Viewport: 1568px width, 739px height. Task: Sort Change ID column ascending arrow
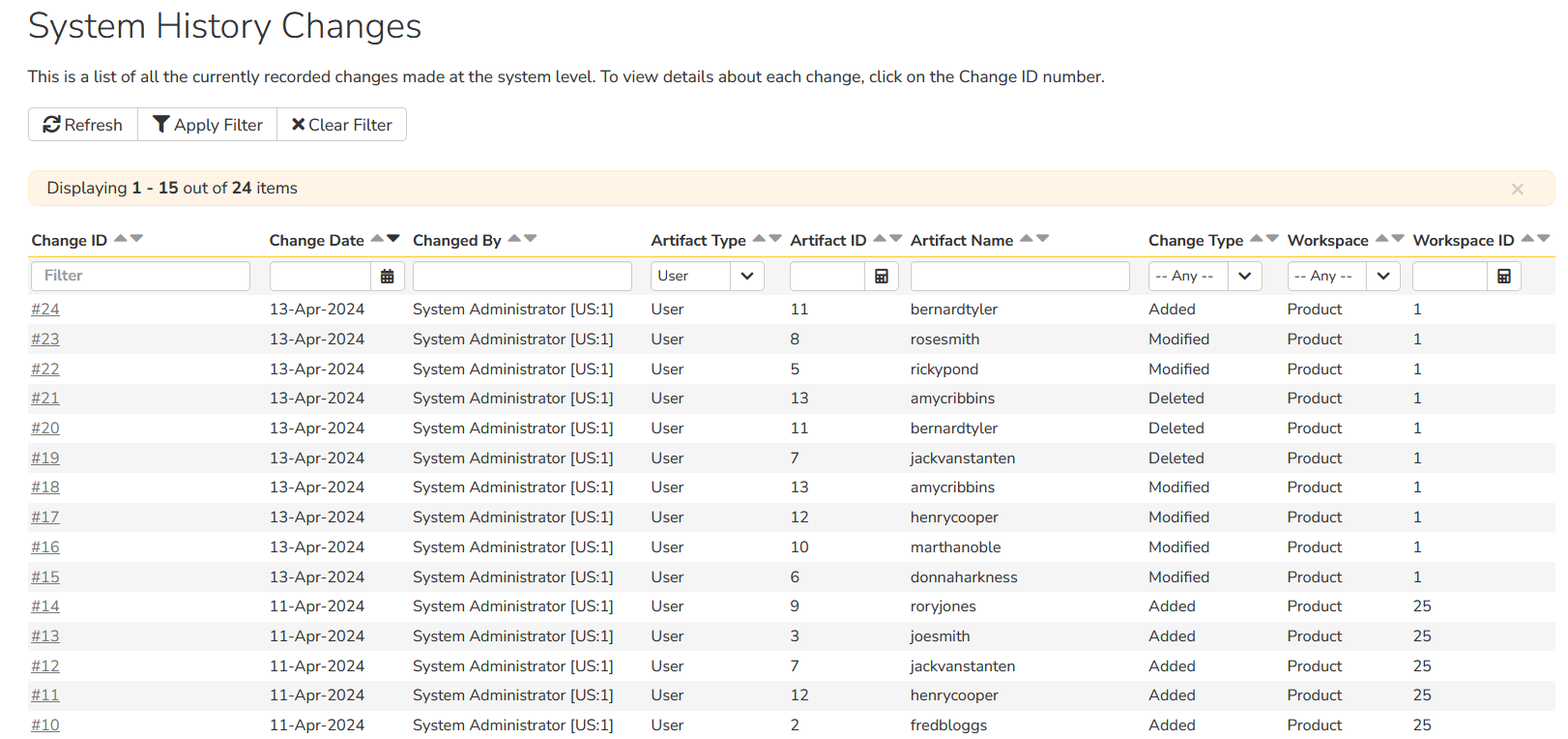pyautogui.click(x=121, y=238)
